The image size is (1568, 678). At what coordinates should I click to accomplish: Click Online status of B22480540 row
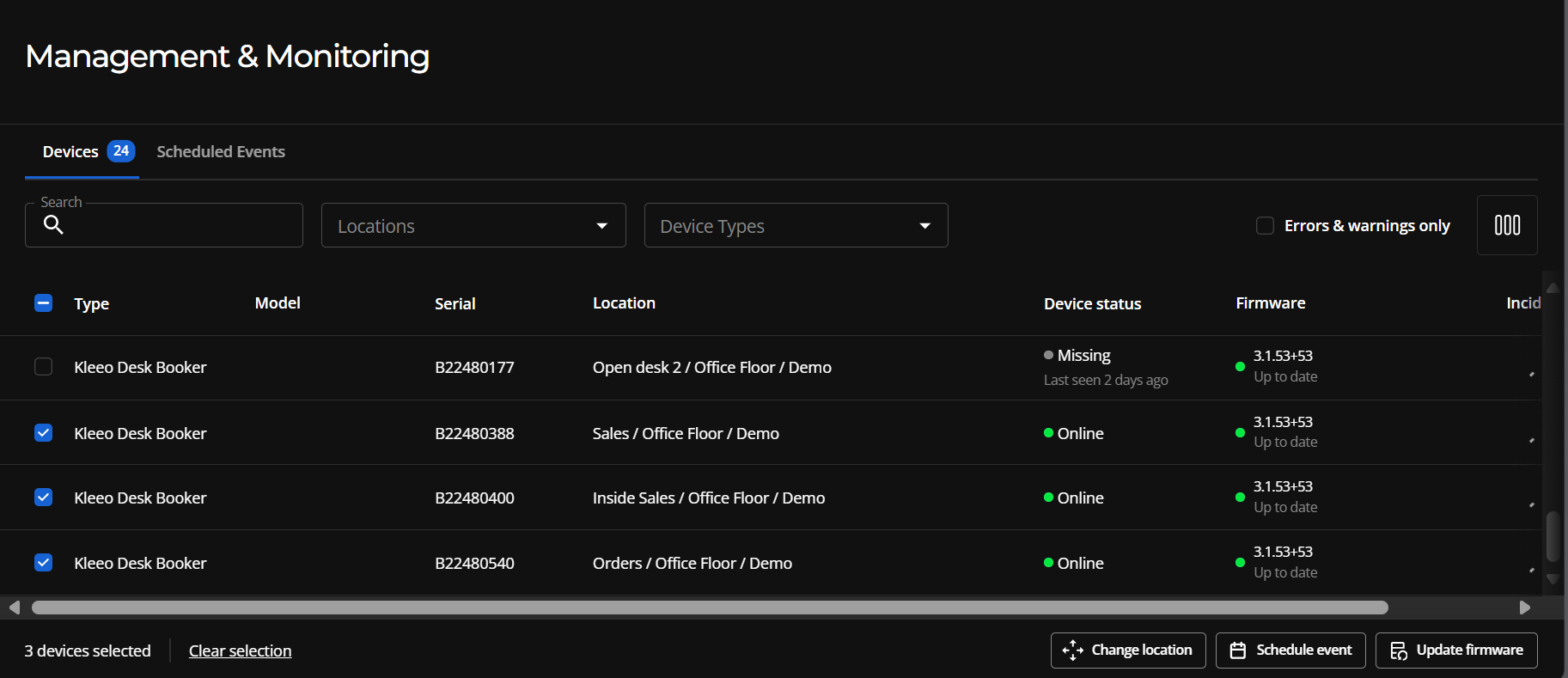pyautogui.click(x=1080, y=563)
